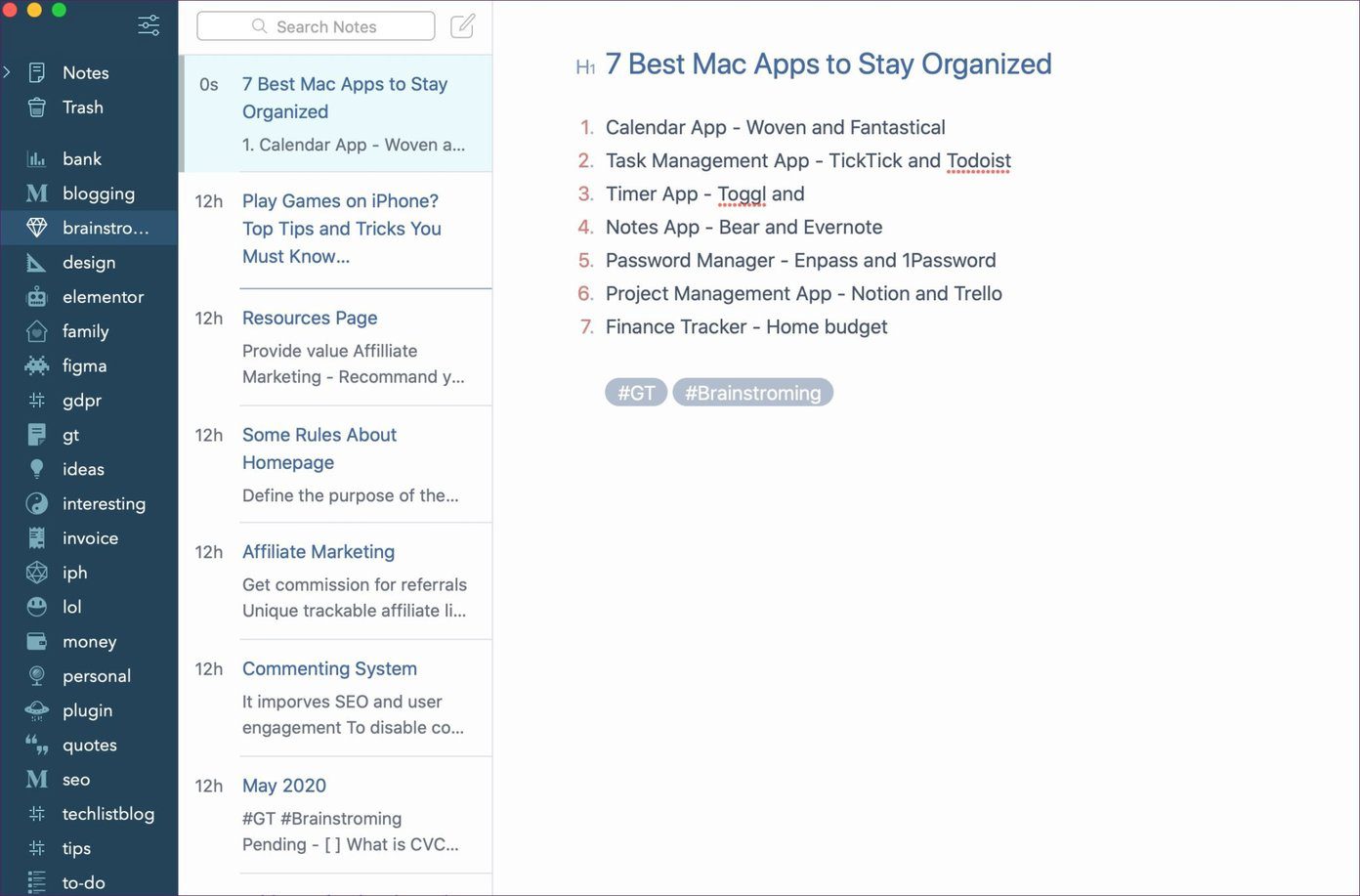Click the figma tag invader icon
Viewport: 1360px width, 896px height.
[x=37, y=365]
